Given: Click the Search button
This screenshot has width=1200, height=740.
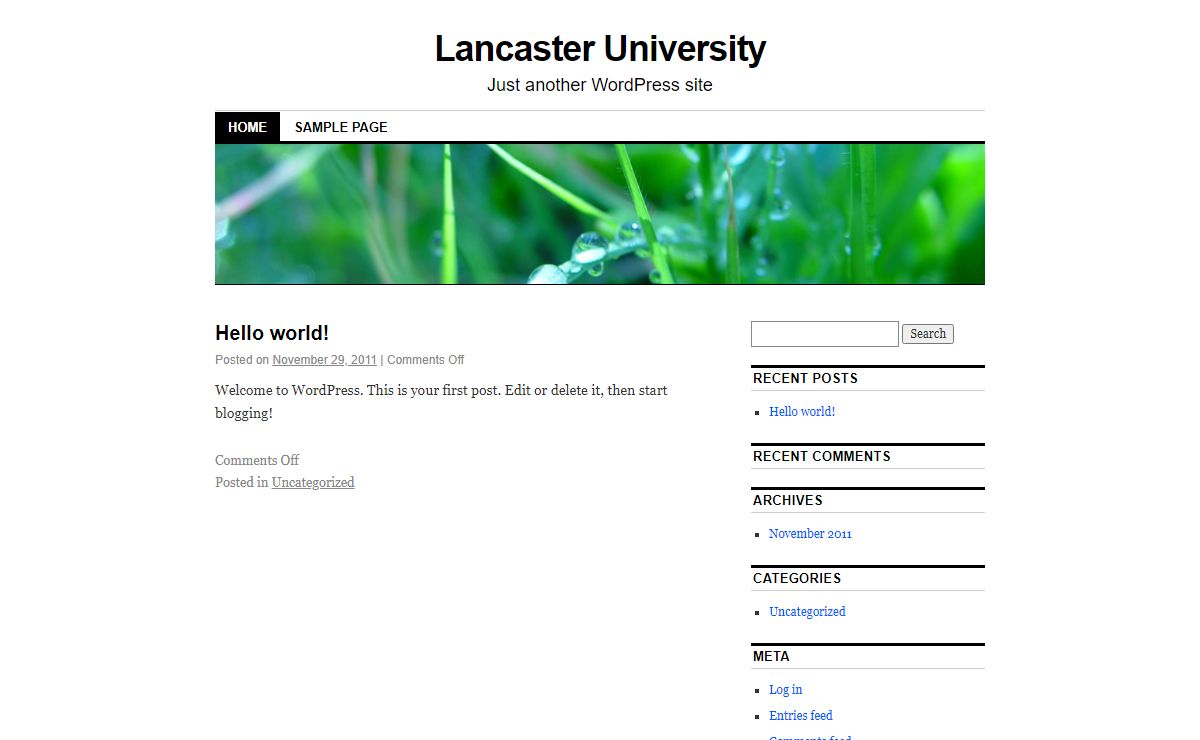Looking at the screenshot, I should point(928,334).
